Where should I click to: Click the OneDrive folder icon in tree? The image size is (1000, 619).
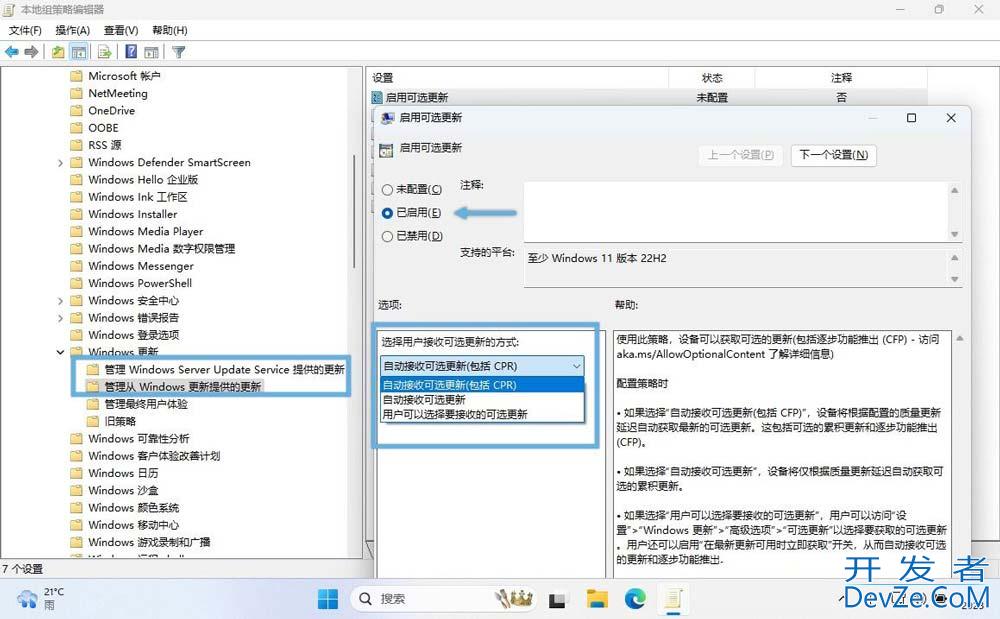77,110
